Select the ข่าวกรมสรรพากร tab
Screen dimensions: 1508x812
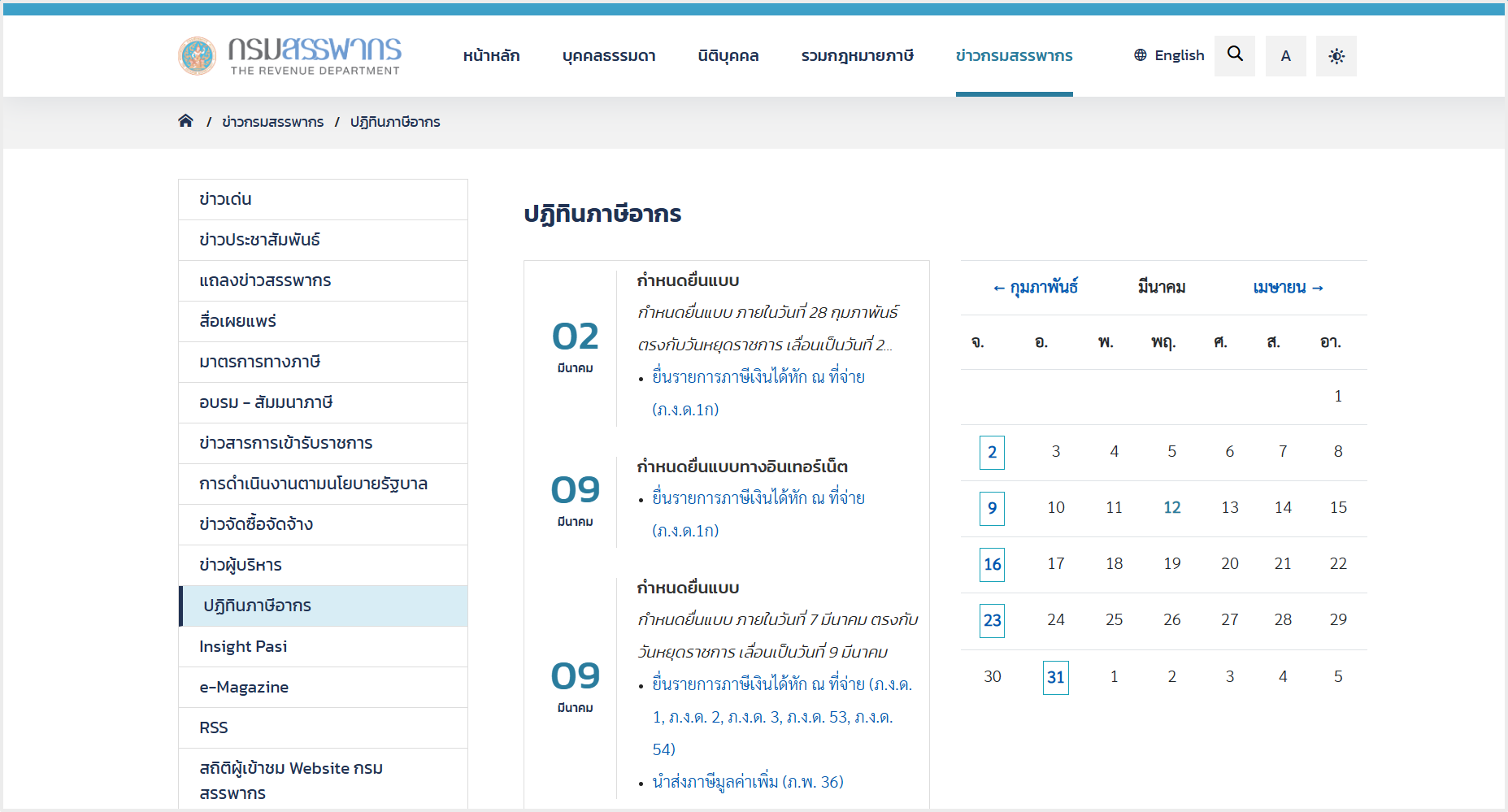pos(1014,56)
